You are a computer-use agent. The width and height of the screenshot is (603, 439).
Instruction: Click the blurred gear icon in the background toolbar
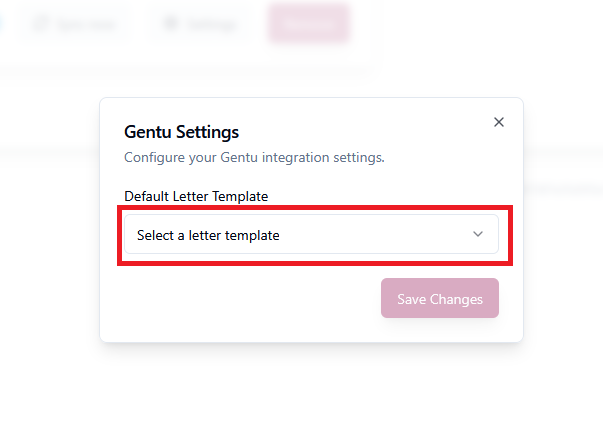(x=170, y=24)
